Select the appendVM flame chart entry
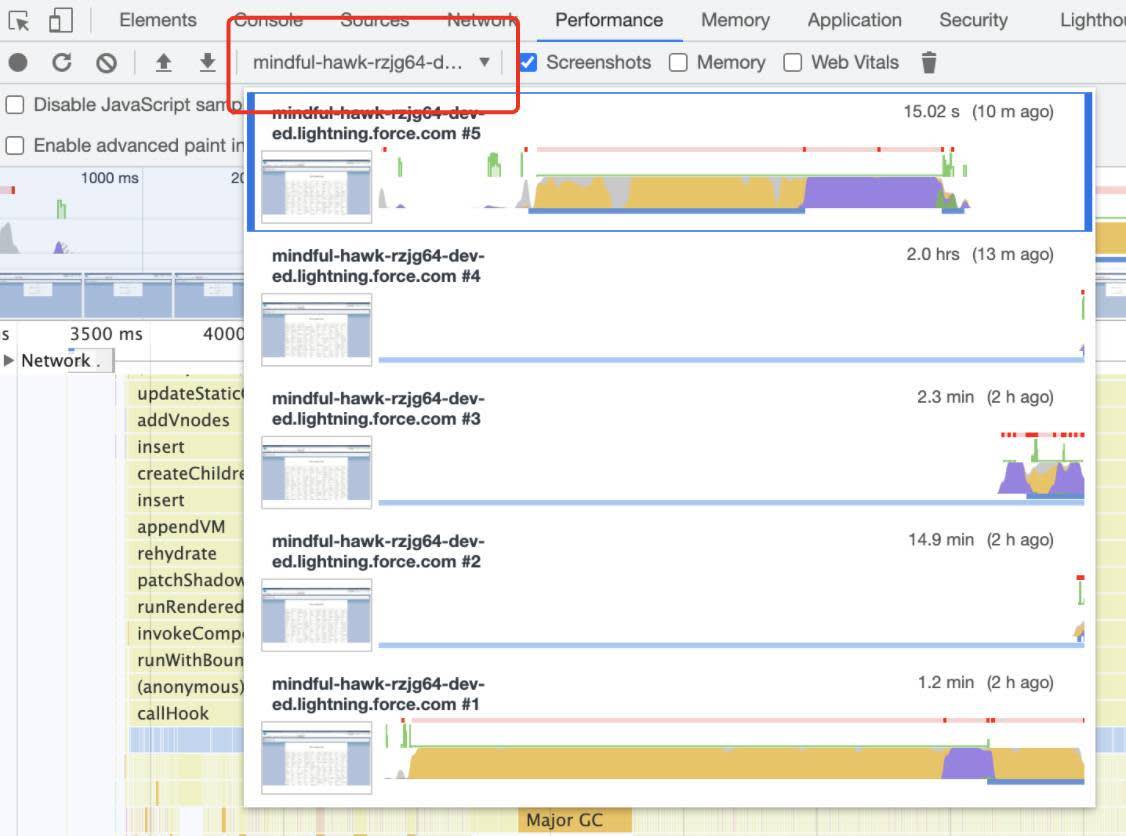 (x=186, y=527)
